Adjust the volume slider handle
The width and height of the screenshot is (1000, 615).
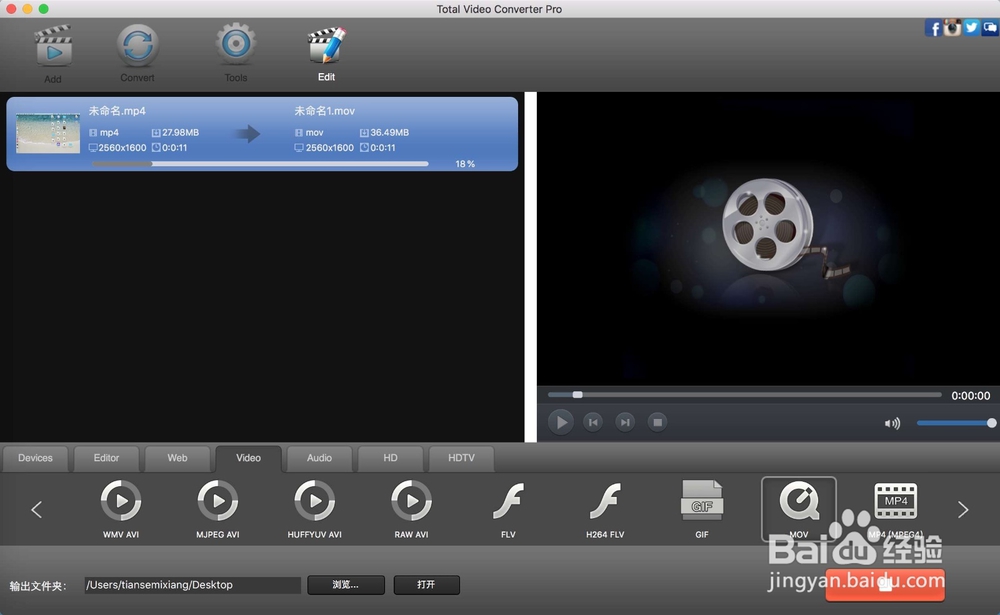(991, 423)
